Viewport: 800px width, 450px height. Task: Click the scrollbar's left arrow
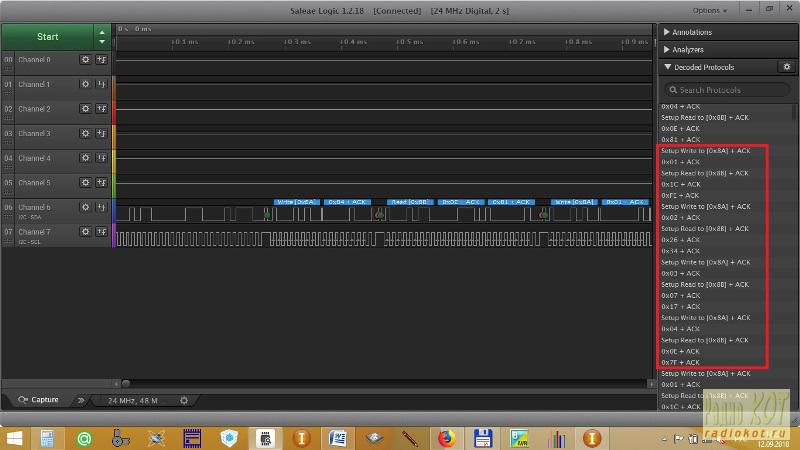(116, 383)
